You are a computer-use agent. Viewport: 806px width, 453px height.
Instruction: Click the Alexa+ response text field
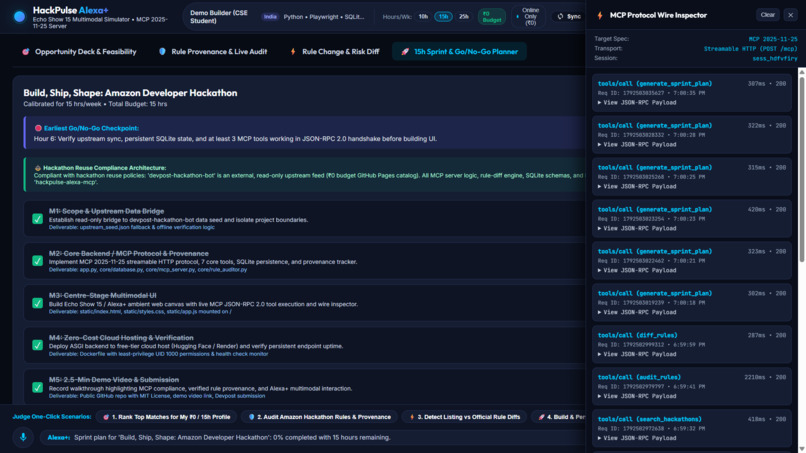pos(314,438)
